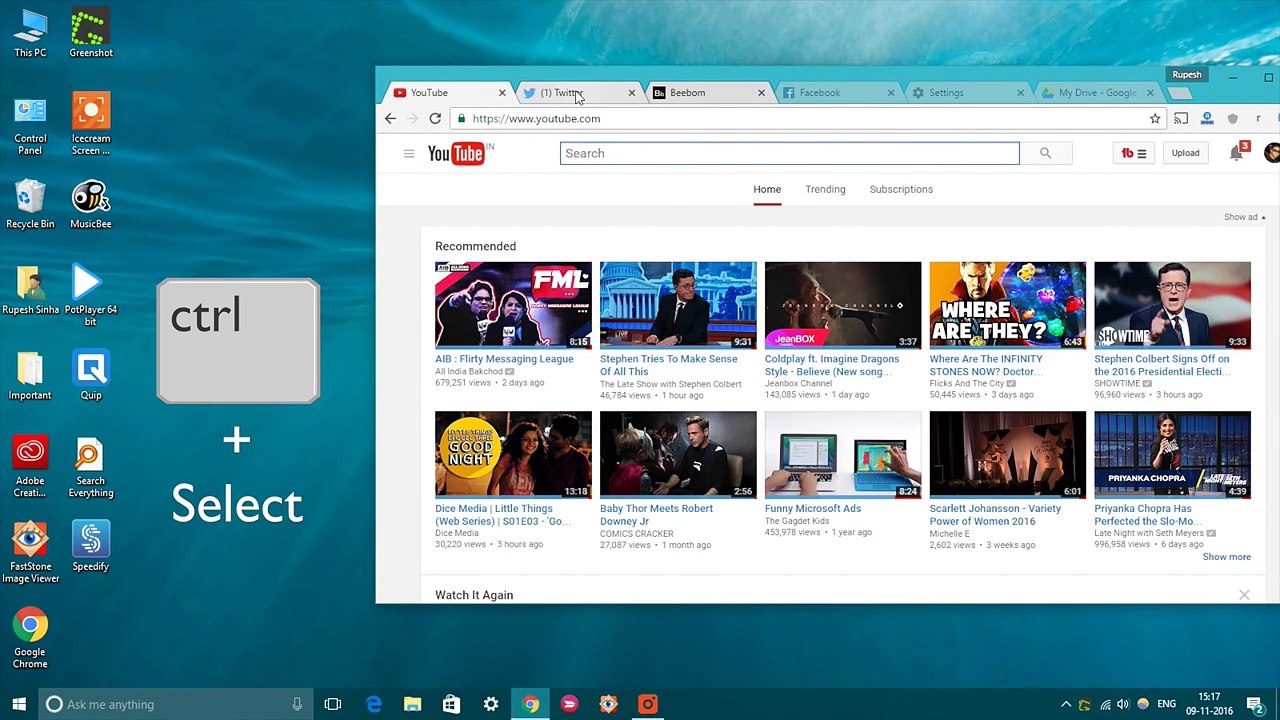The image size is (1280, 720).
Task: Open AIB Flirty Messaging League thumbnail
Action: [x=513, y=305]
